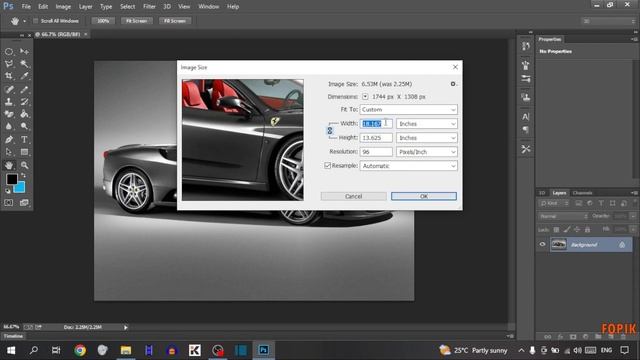Toggle lock all padlock in Layers
640x360 pixels.
(x=587, y=230)
